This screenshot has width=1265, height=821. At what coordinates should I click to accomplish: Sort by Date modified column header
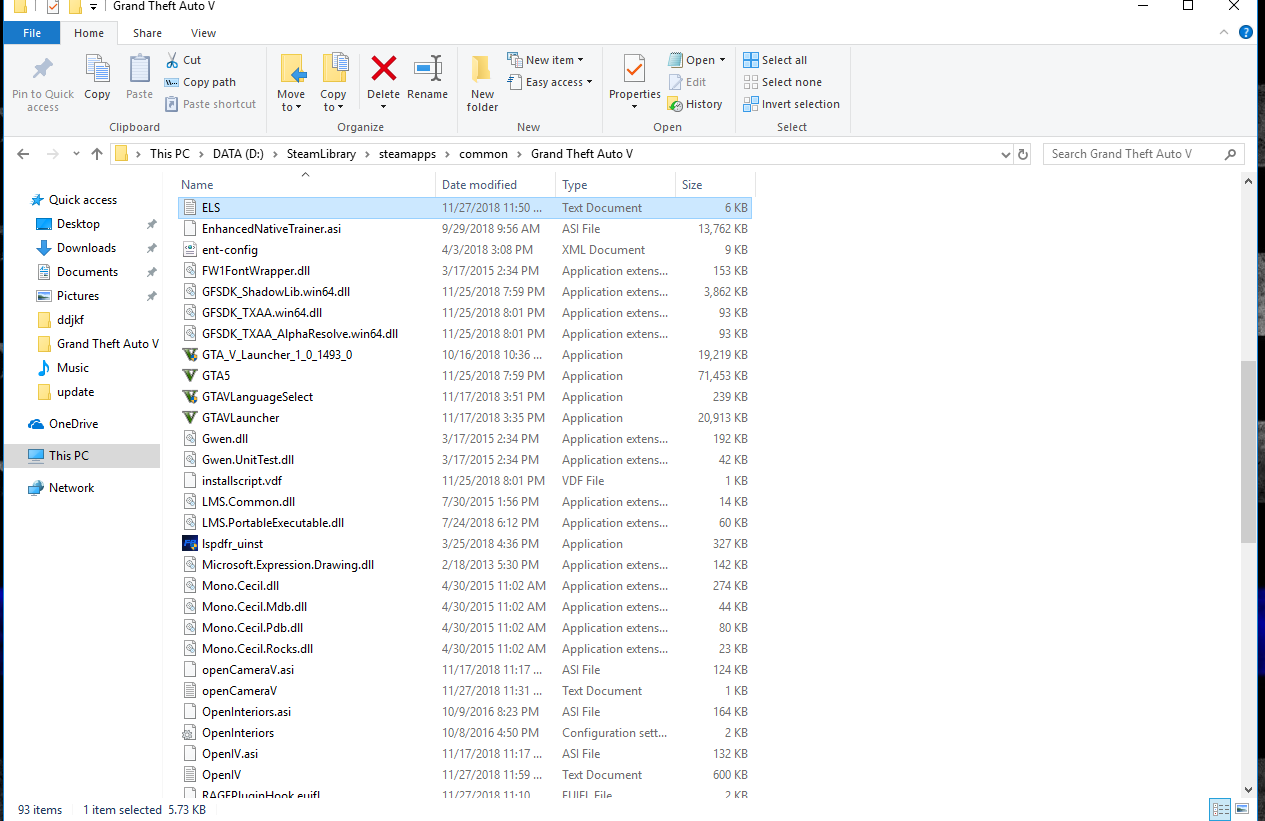coord(496,185)
